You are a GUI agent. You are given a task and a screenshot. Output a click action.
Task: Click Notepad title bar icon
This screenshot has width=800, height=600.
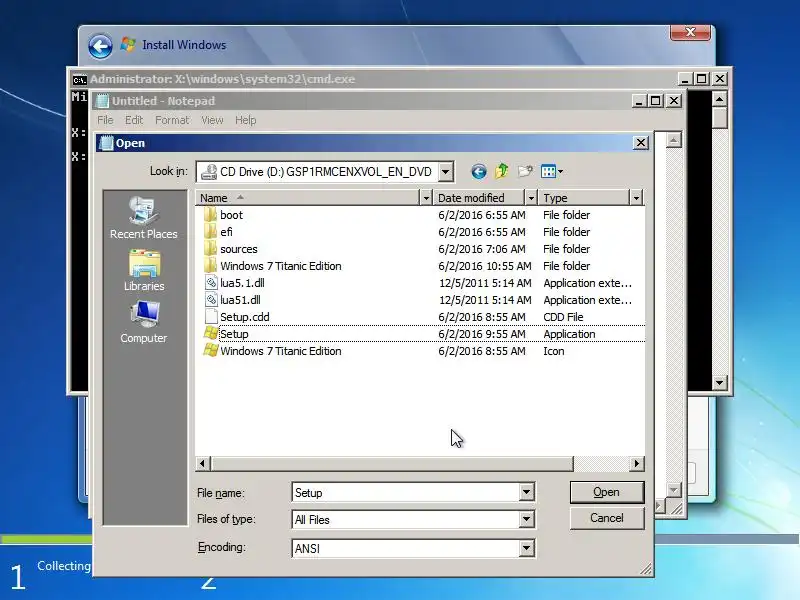(103, 101)
